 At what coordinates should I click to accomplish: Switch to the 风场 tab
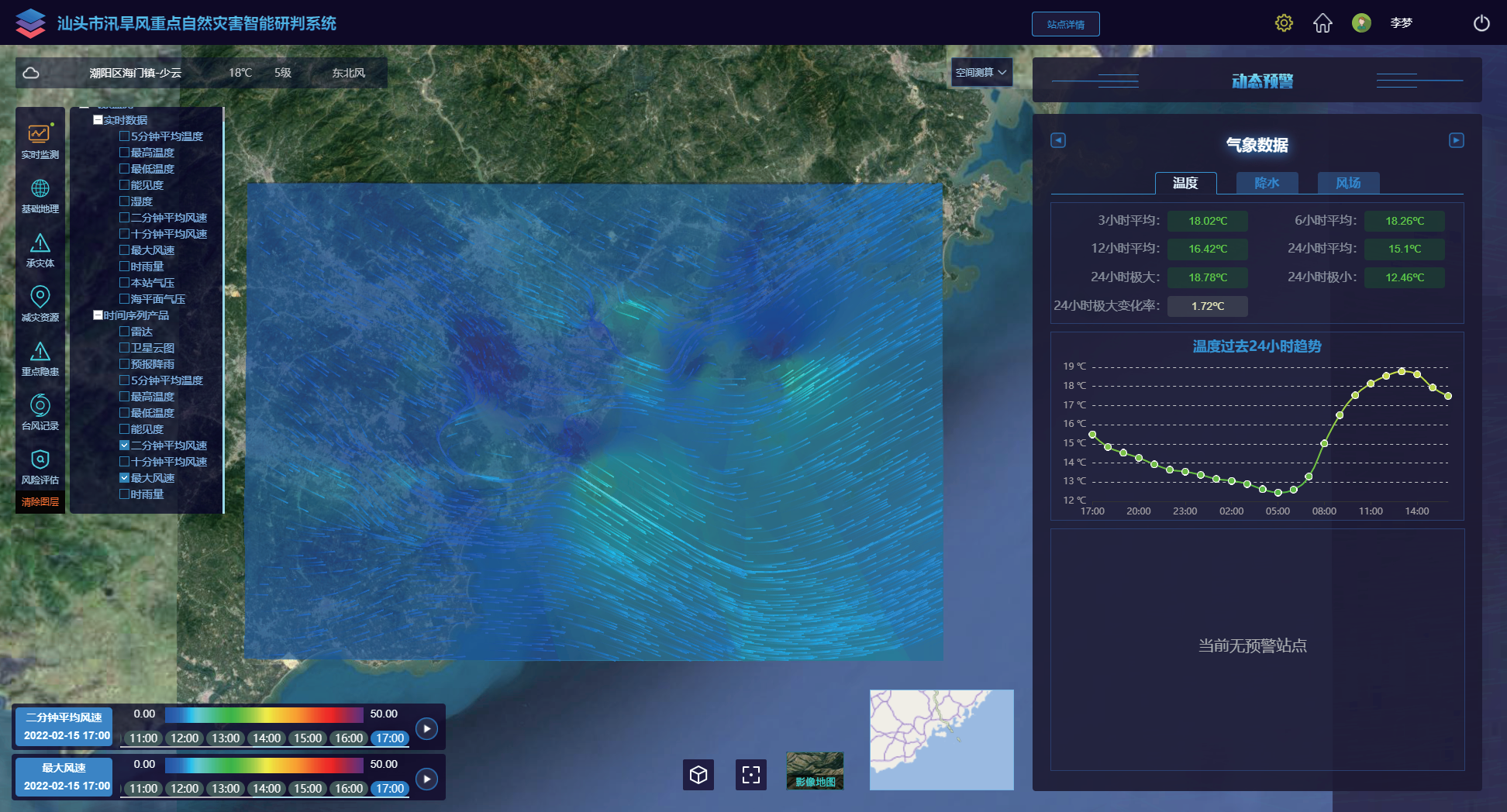[1348, 183]
